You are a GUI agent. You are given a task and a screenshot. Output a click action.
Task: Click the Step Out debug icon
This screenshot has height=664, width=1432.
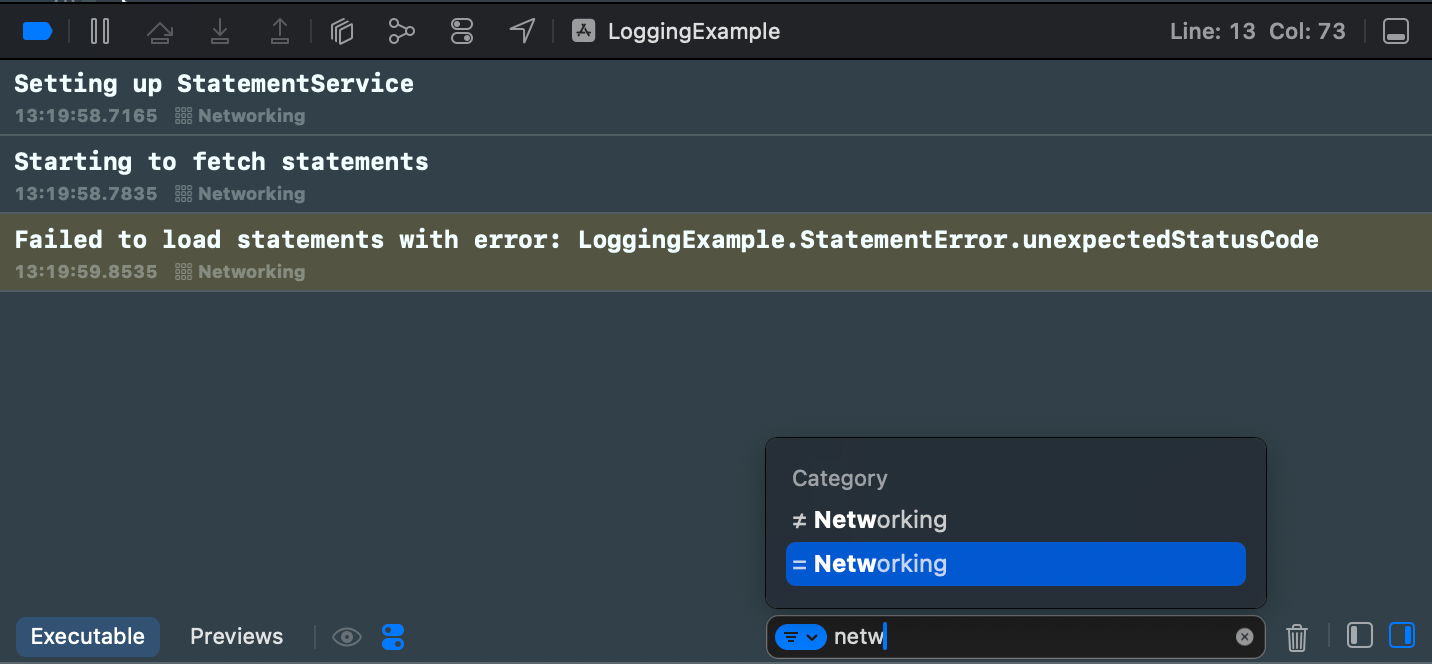[x=280, y=32]
